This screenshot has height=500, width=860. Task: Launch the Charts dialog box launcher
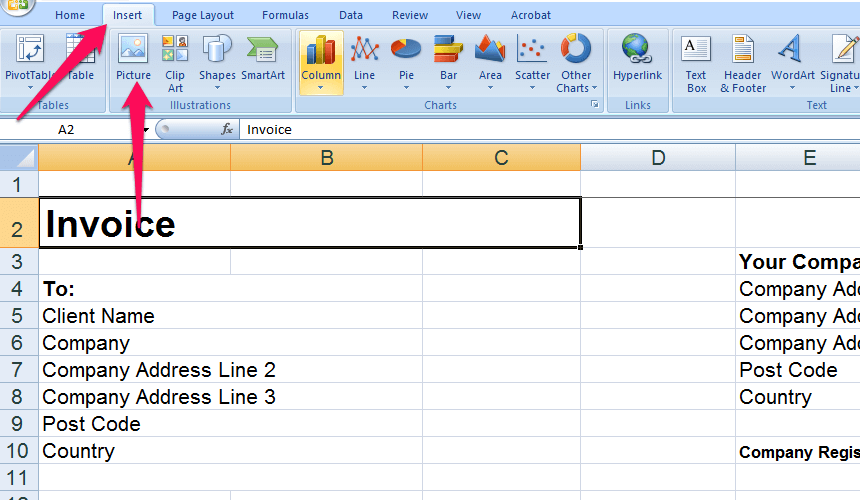tap(594, 105)
